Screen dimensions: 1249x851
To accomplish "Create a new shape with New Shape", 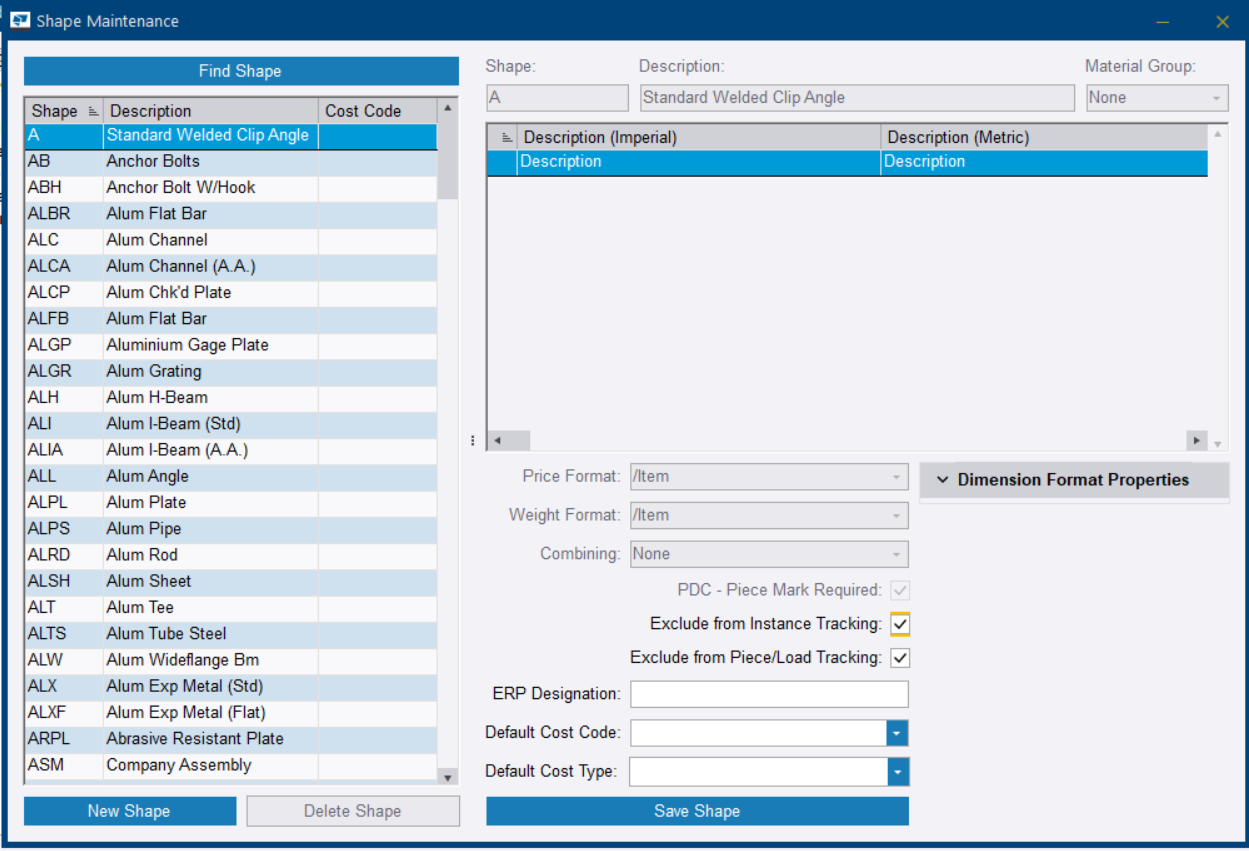I will coord(129,810).
